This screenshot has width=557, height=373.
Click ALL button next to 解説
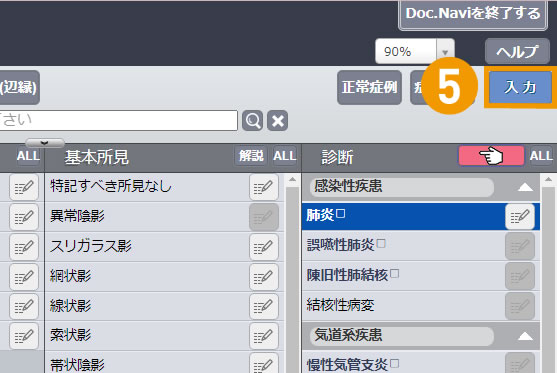(285, 156)
